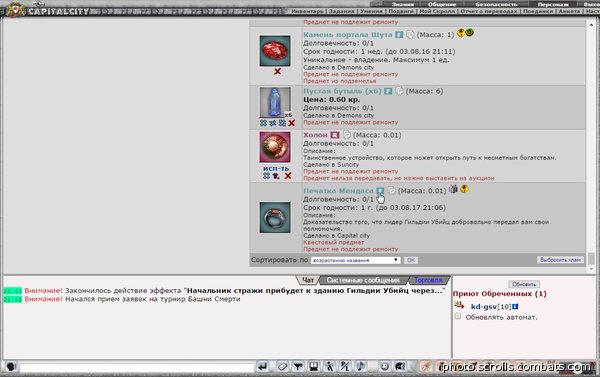This screenshot has width=600, height=377.
Task: Switch to the Торговля chat tab
Action: click(x=428, y=280)
